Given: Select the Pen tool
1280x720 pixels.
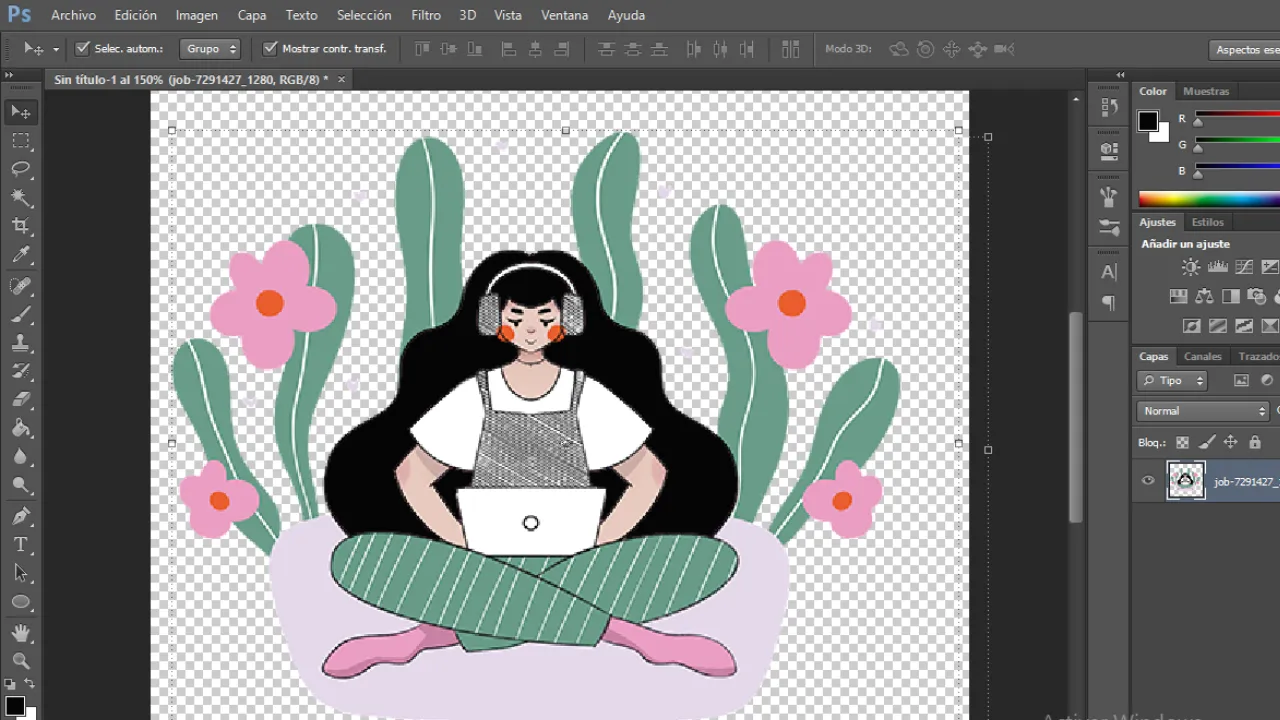Looking at the screenshot, I should [x=21, y=516].
